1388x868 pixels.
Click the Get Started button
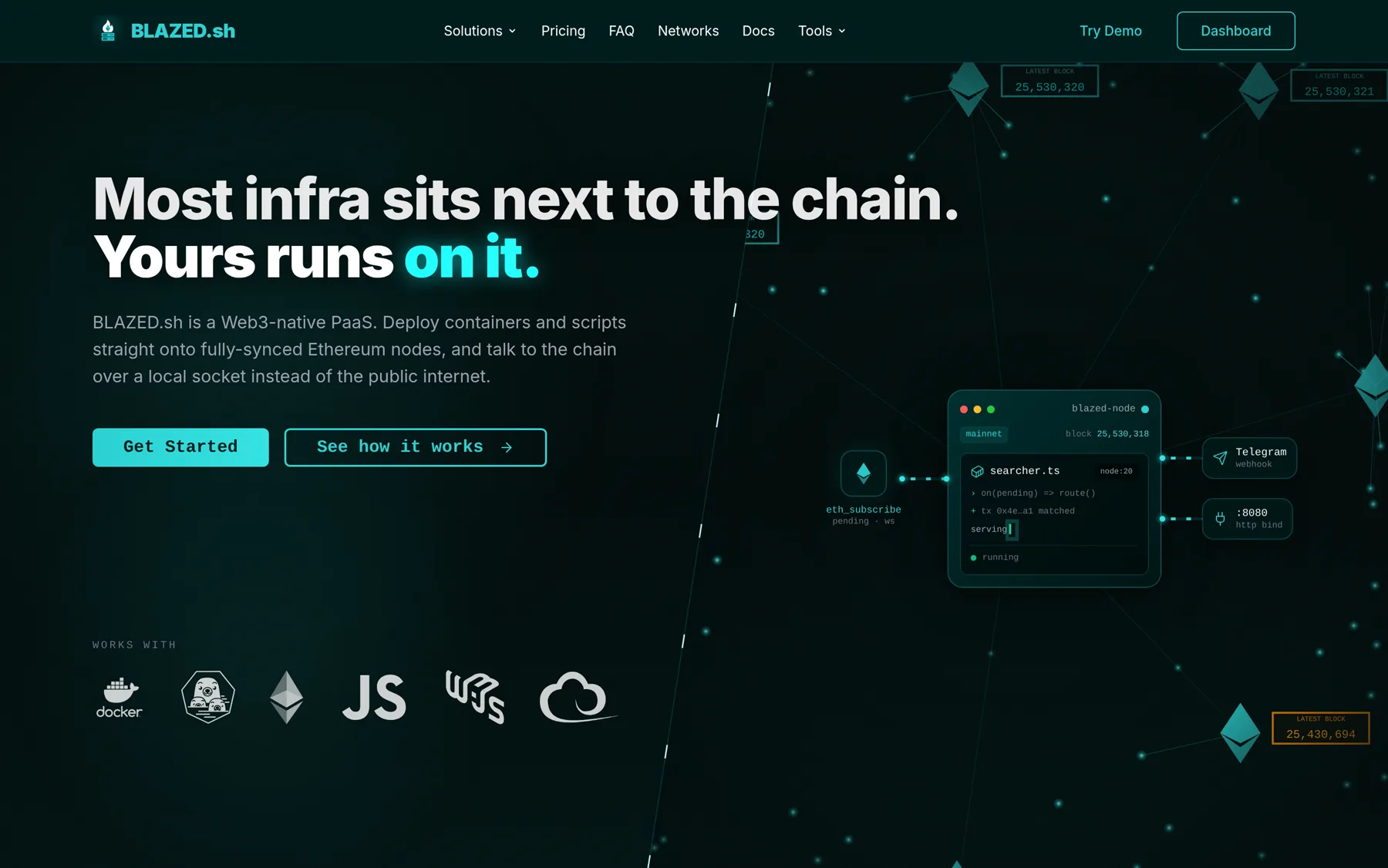180,447
